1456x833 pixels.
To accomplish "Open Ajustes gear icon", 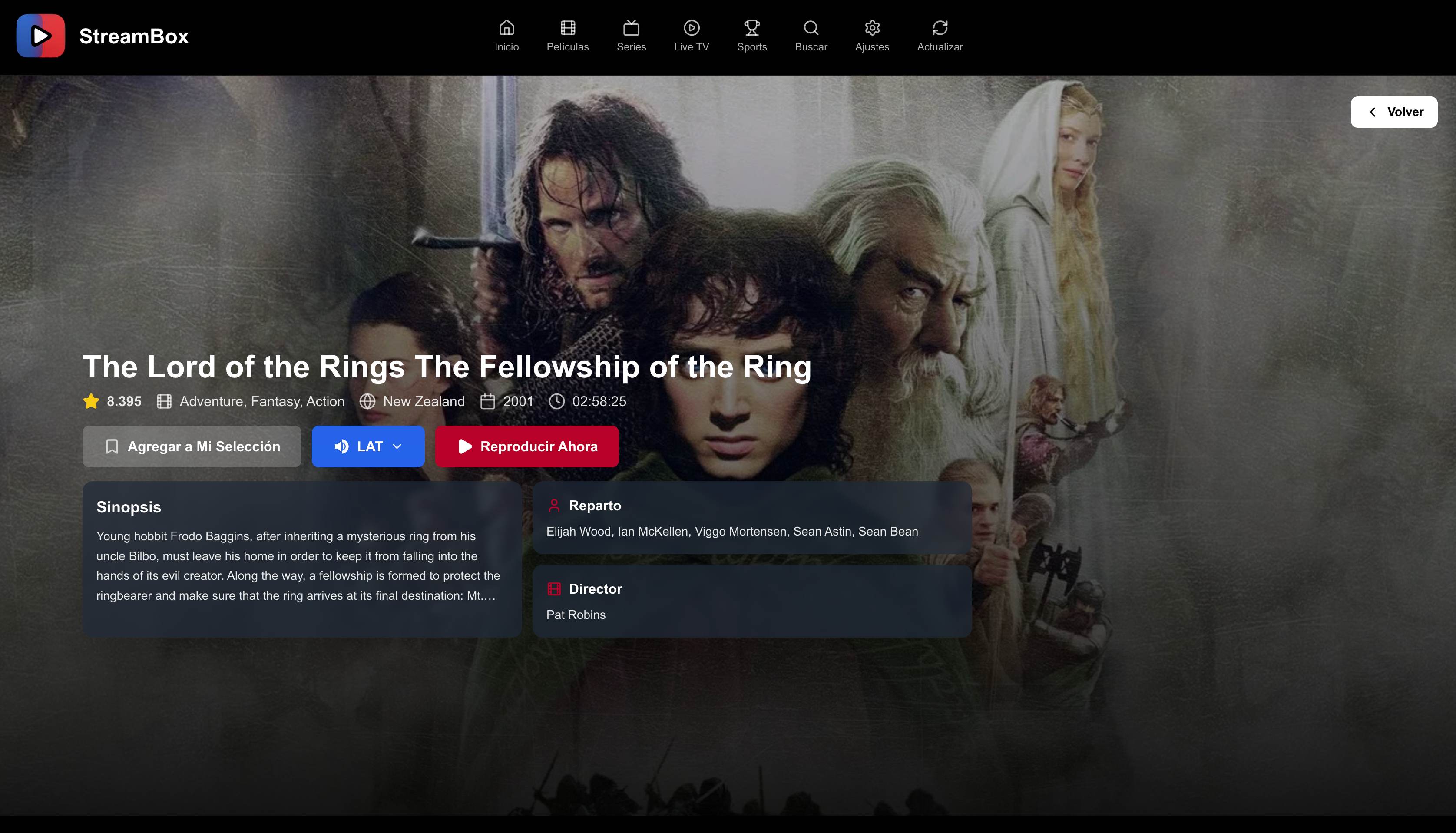I will [x=872, y=27].
